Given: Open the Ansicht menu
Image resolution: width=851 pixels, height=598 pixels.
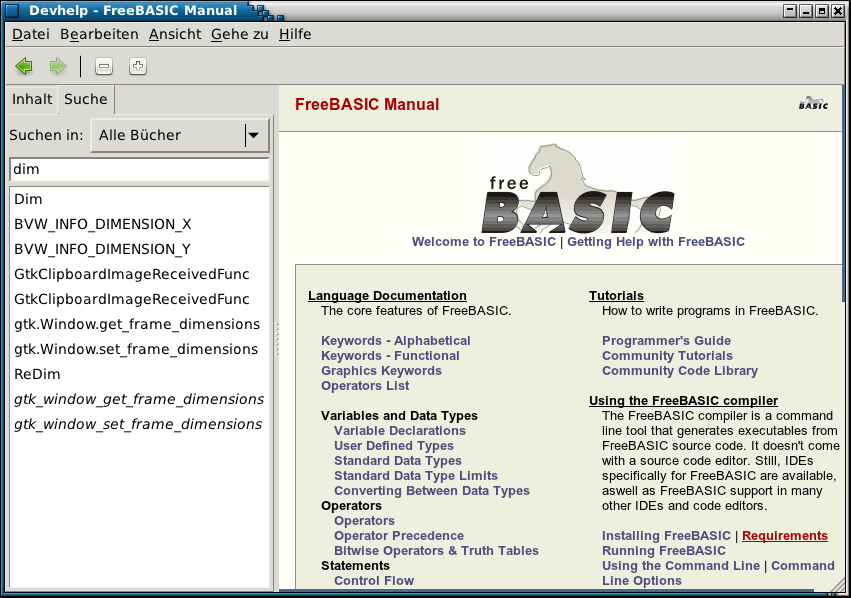Looking at the screenshot, I should click(175, 34).
